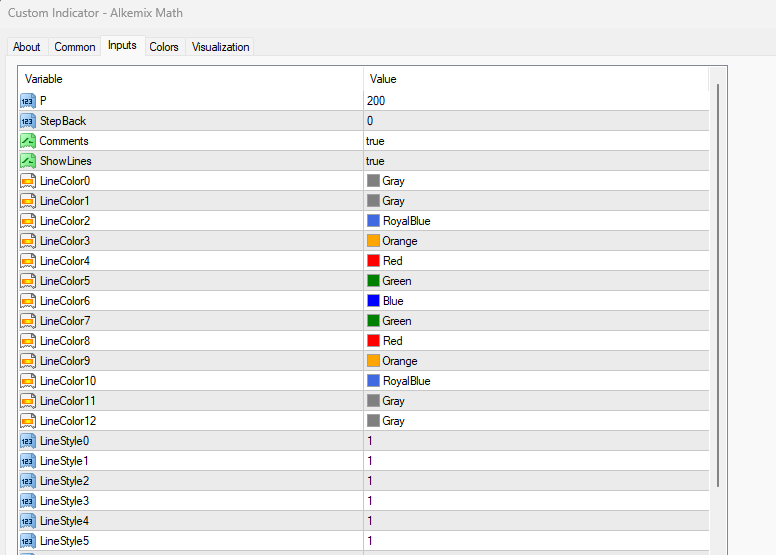The height and width of the screenshot is (555, 776).
Task: Toggle the ShowLines true value
Action: [375, 161]
